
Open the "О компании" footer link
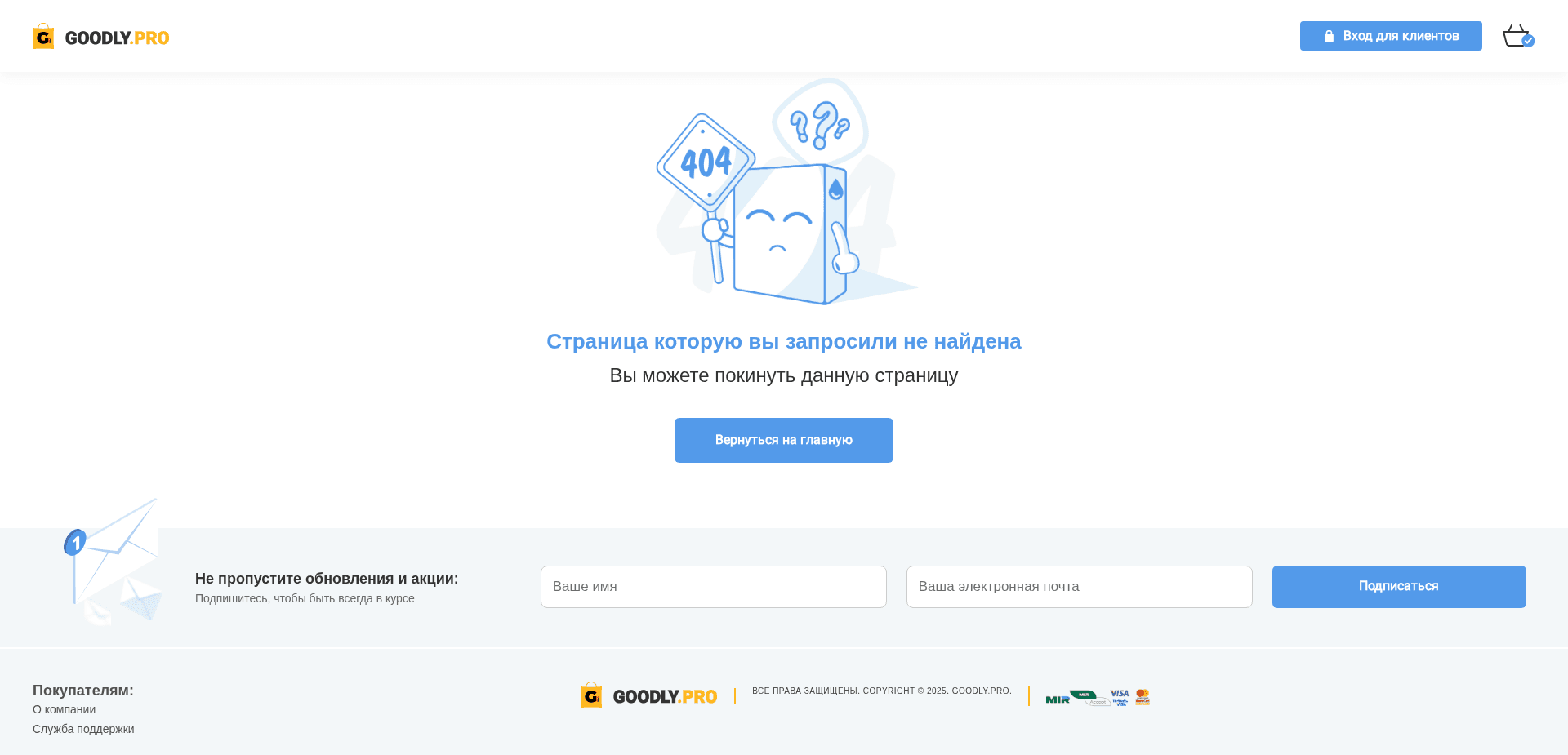(x=64, y=710)
